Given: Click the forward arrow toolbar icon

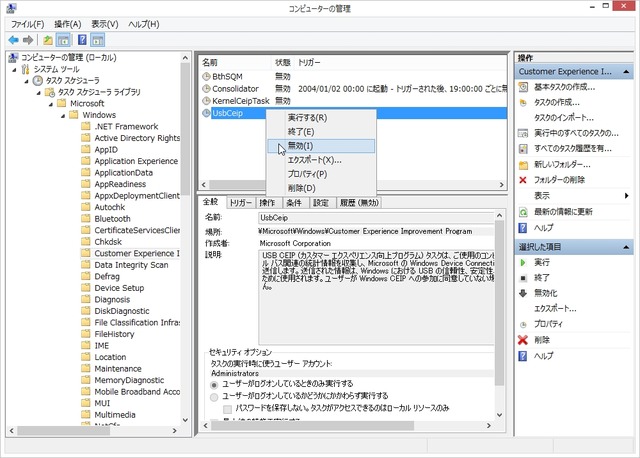Looking at the screenshot, I should coord(28,40).
